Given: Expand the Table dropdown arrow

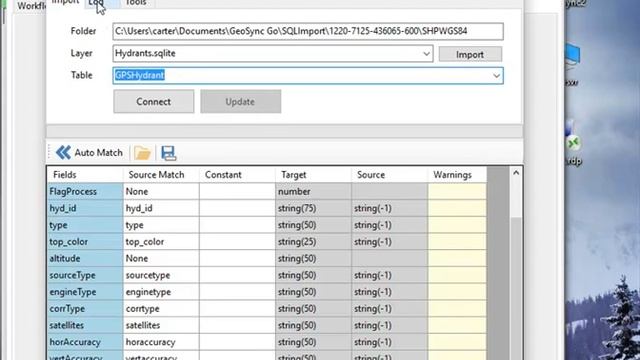Looking at the screenshot, I should coord(496,76).
